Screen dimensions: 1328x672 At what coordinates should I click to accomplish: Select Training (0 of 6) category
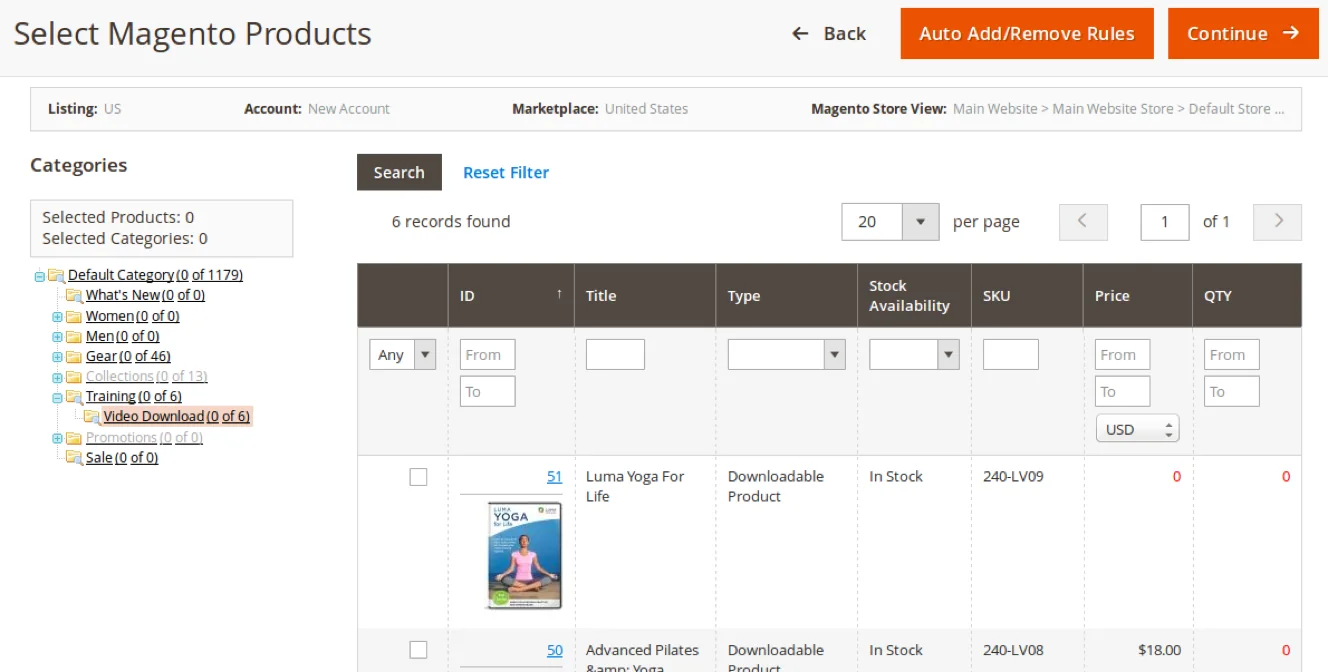(134, 396)
